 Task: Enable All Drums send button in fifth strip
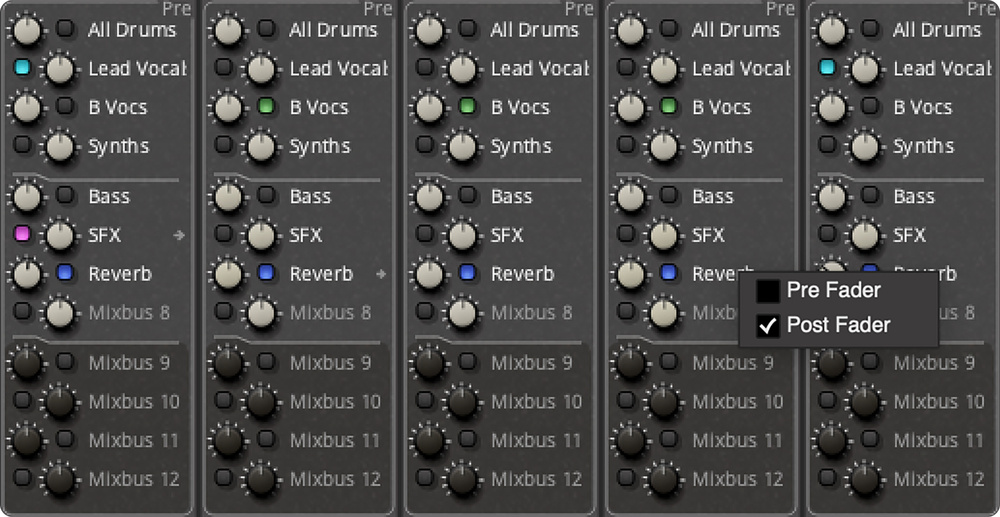(x=870, y=30)
